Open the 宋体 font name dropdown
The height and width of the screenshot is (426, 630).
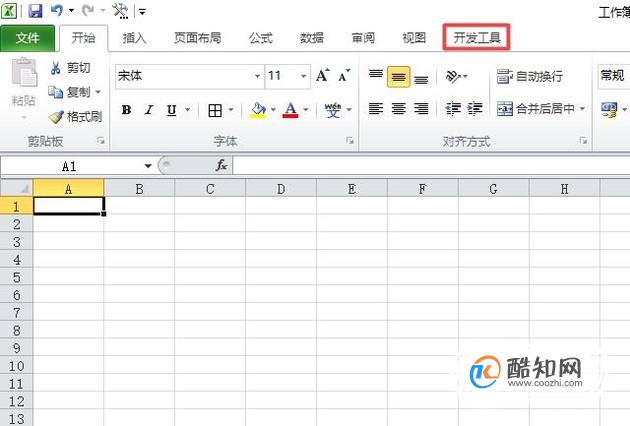[257, 76]
